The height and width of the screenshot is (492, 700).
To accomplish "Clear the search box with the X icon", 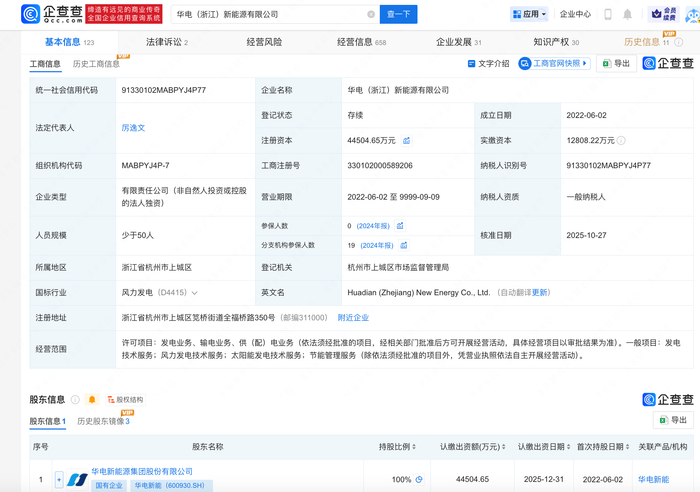I will pos(371,15).
